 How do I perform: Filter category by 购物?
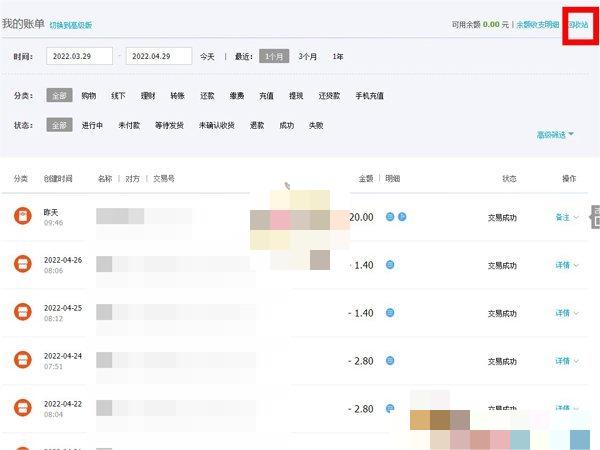pos(89,96)
